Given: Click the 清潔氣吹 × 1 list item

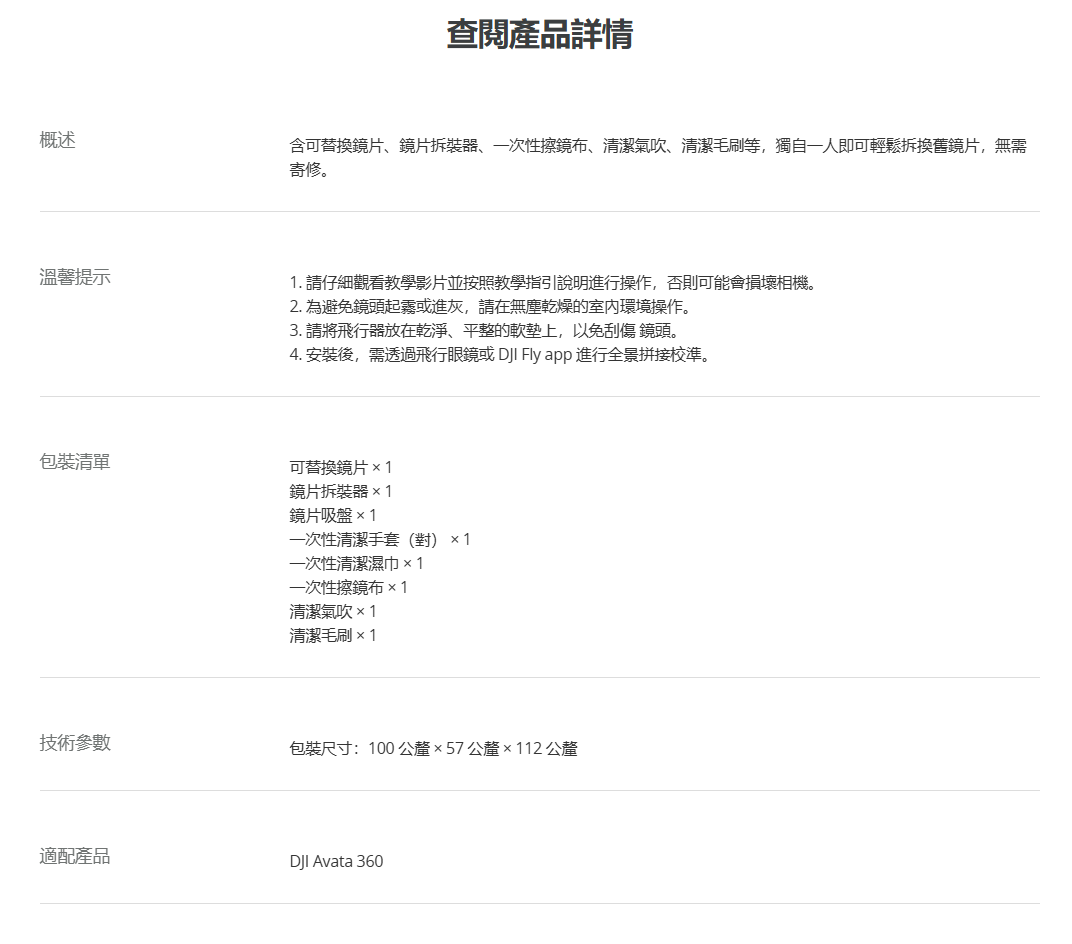Looking at the screenshot, I should 333,612.
